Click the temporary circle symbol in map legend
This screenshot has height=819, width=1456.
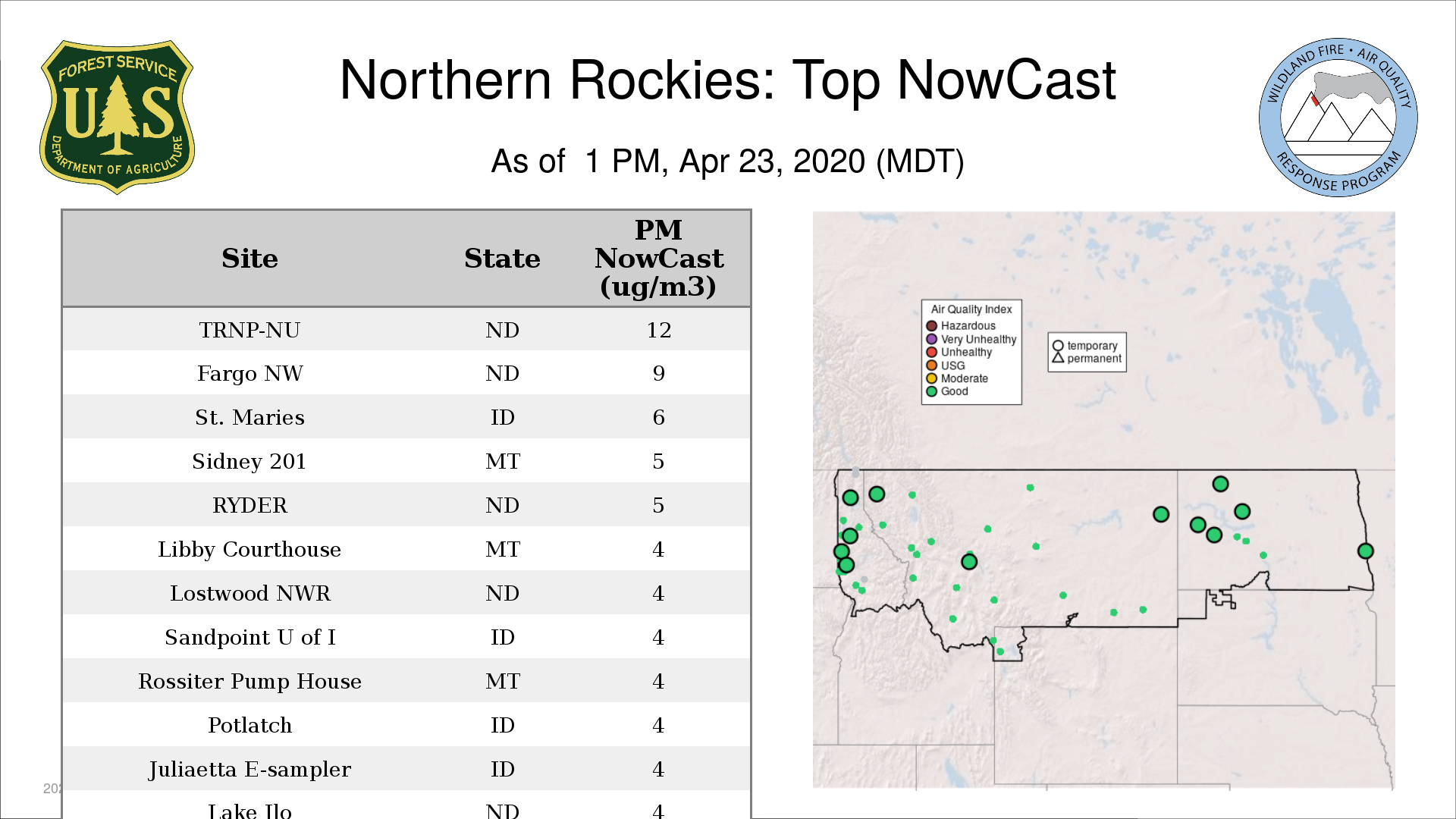click(1058, 346)
